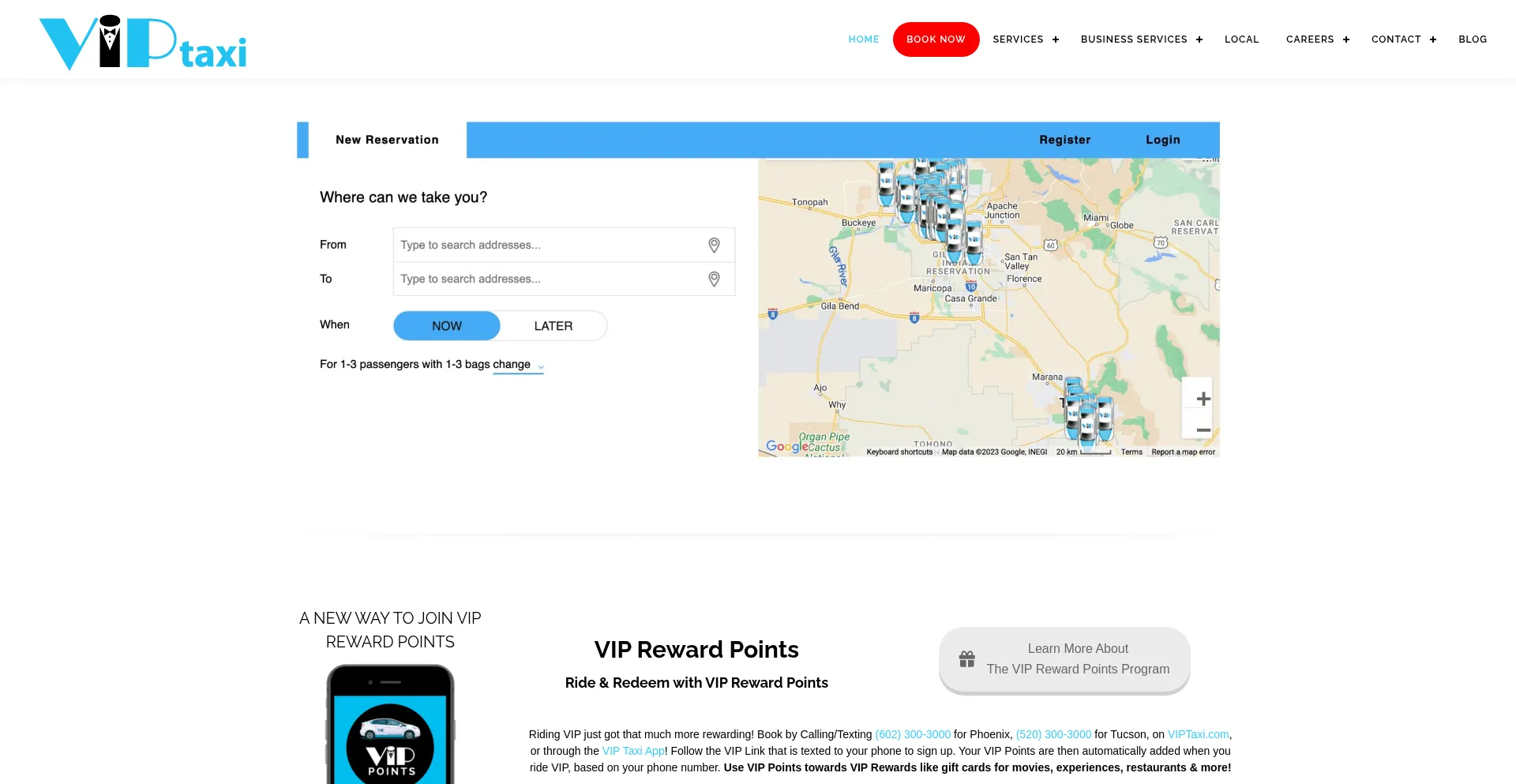Focus the From address field
Viewport: 1516px width, 784px height.
564,245
